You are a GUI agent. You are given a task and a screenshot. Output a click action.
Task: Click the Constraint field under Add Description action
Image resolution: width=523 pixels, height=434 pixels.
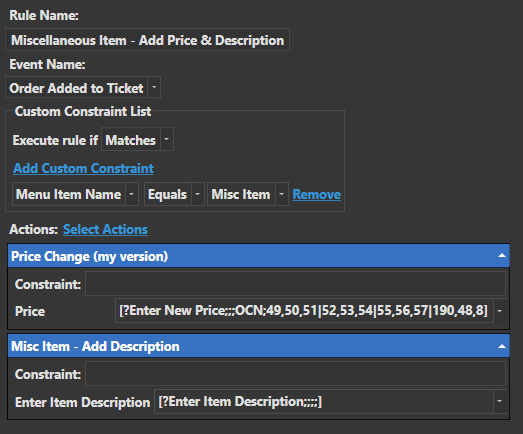(x=296, y=374)
